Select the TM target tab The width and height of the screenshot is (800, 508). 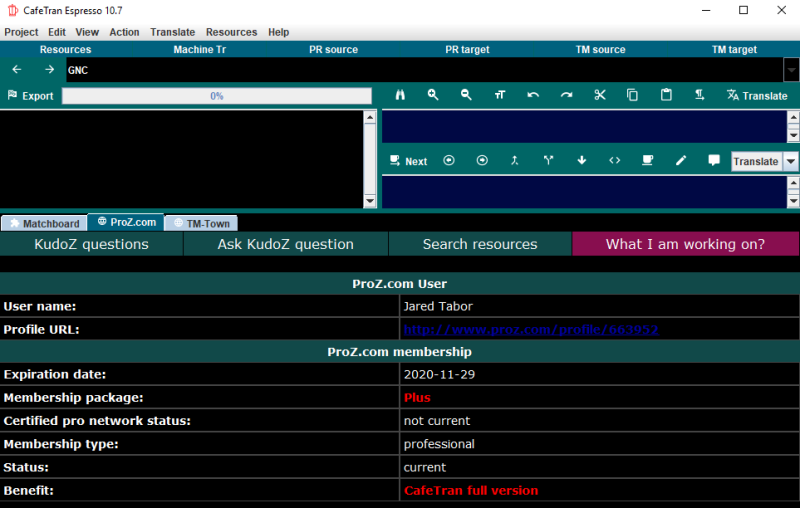click(x=734, y=49)
